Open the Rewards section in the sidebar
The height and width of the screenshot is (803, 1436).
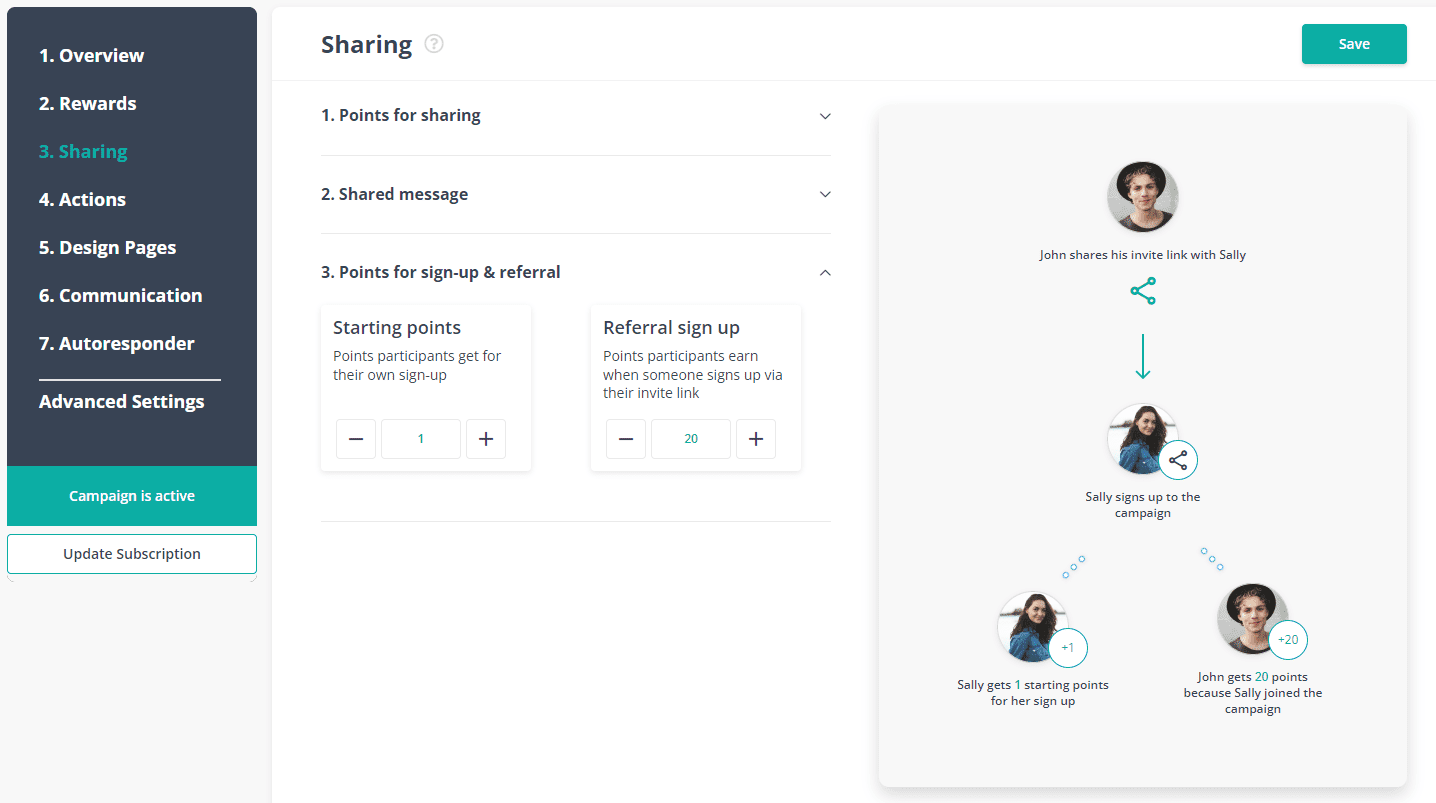(87, 103)
